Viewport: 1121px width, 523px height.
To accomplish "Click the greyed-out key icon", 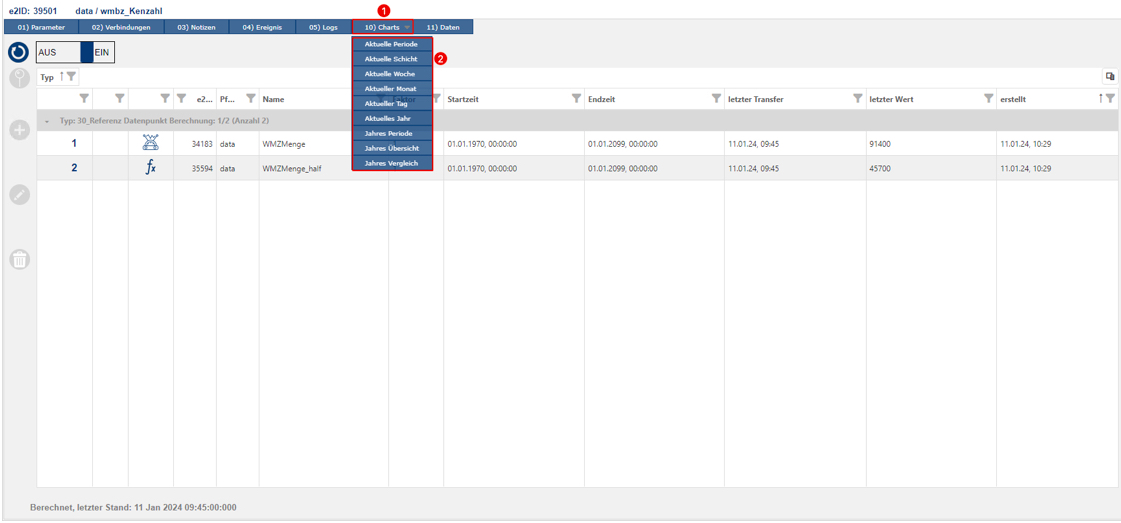I will click(x=19, y=78).
